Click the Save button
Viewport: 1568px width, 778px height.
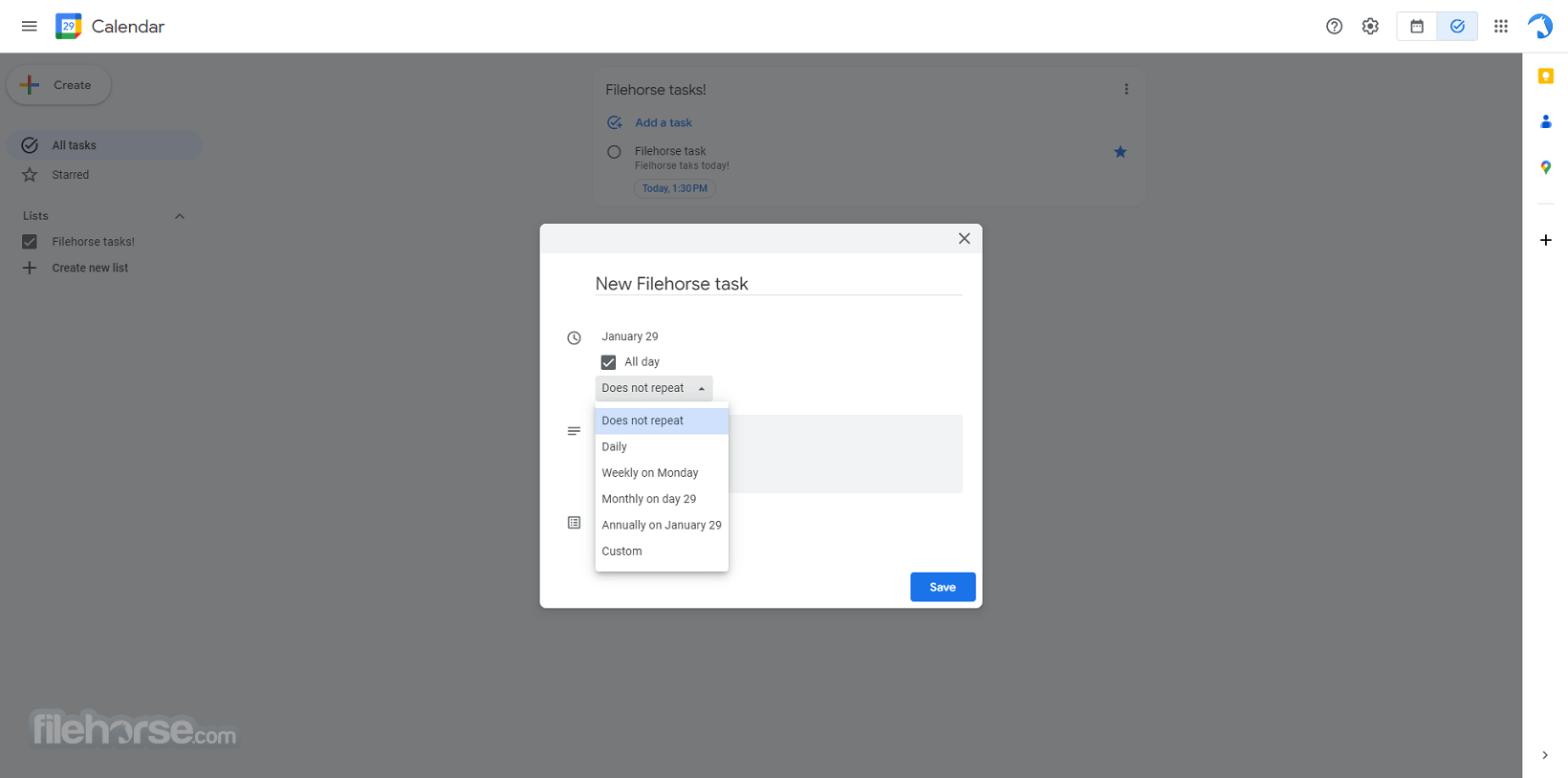click(x=943, y=587)
